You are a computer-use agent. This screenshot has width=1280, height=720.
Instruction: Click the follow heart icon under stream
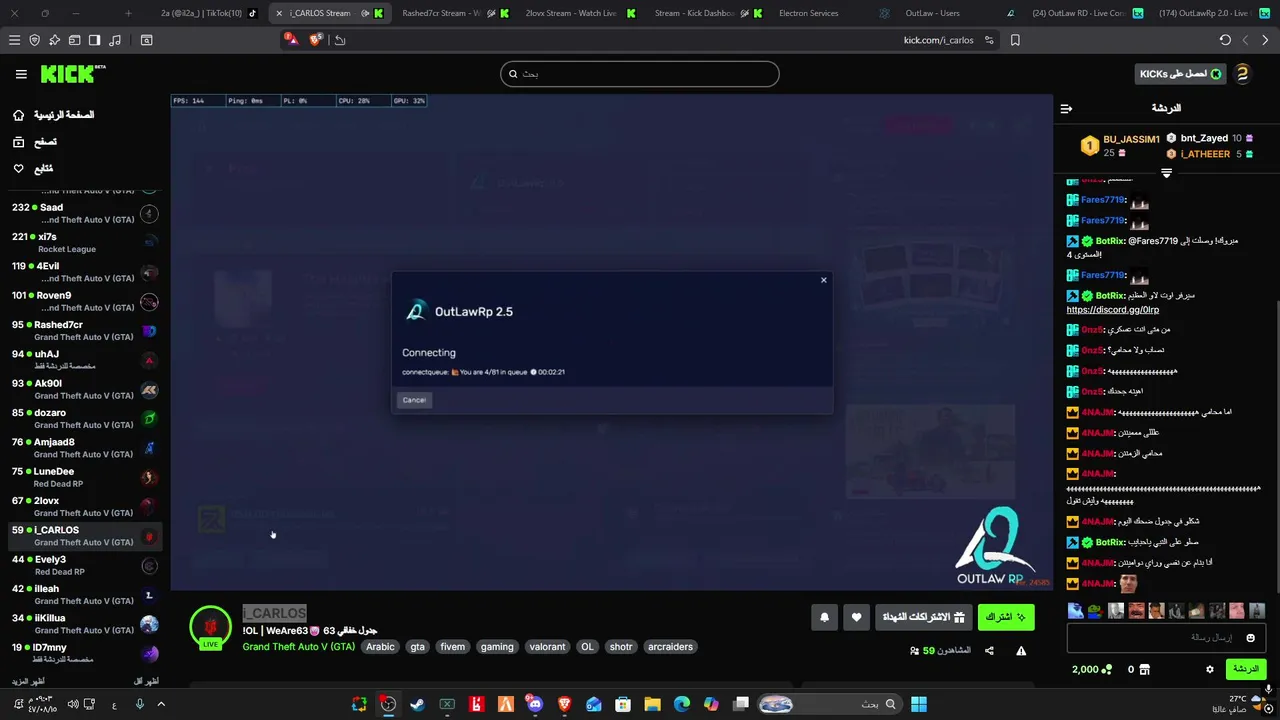856,618
